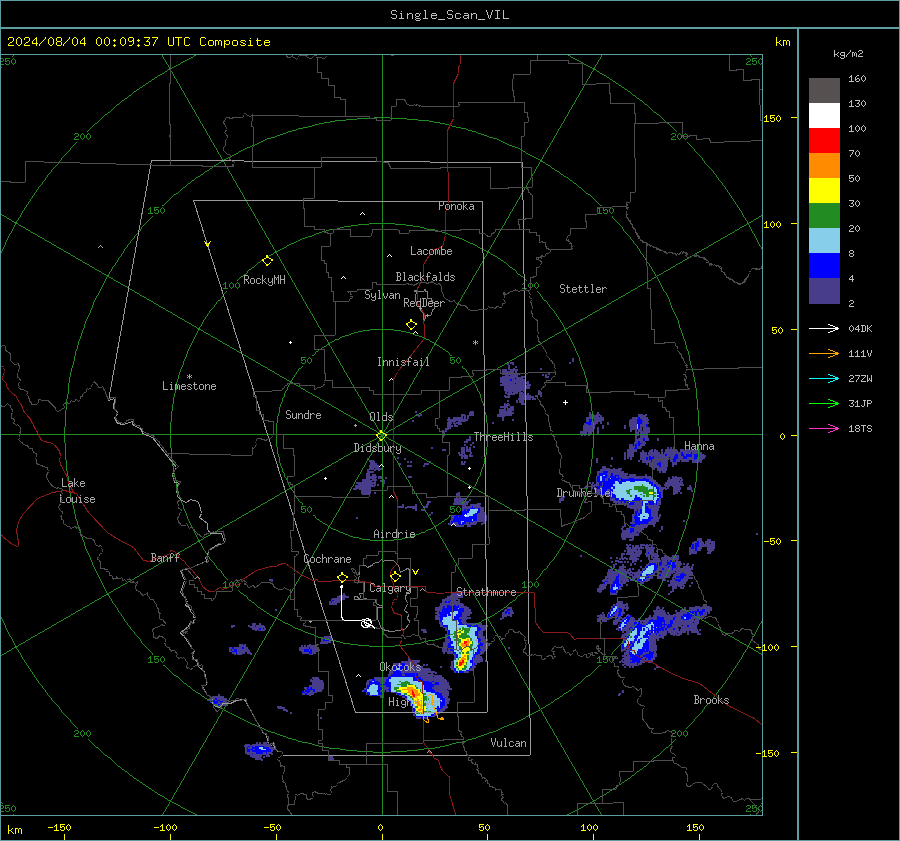
Task: Click the Hanna city label
Action: [x=699, y=446]
